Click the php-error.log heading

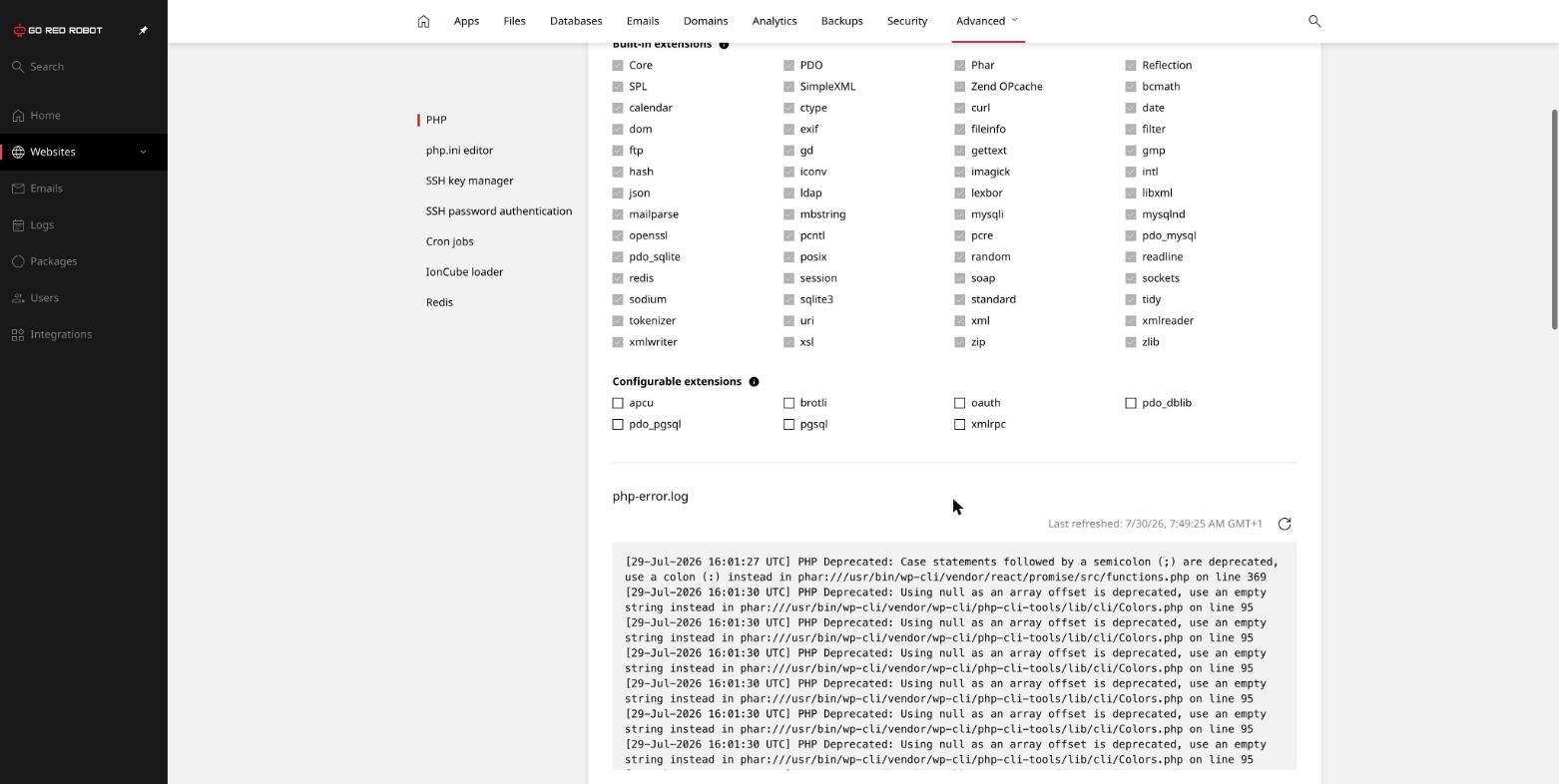pyautogui.click(x=650, y=496)
